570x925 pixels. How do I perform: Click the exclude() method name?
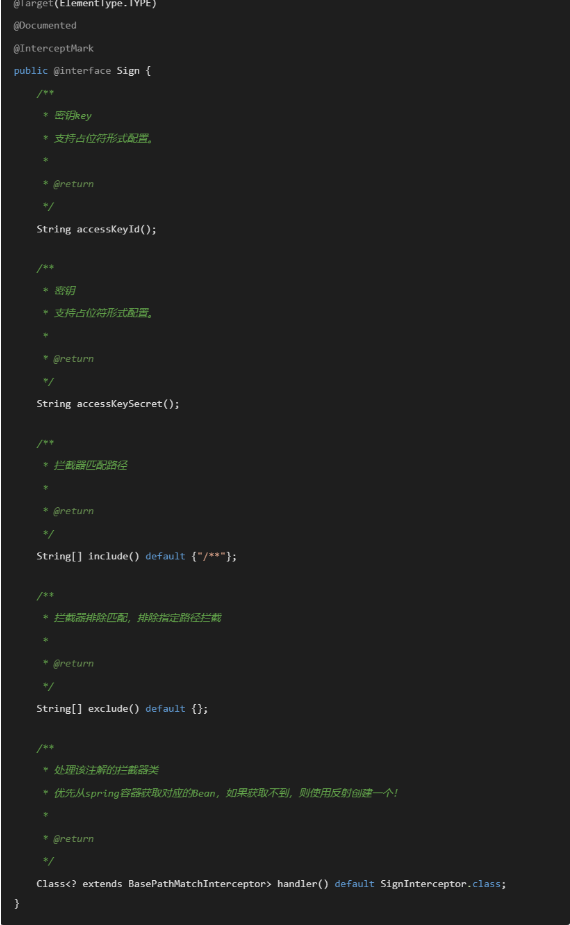[x=113, y=708]
